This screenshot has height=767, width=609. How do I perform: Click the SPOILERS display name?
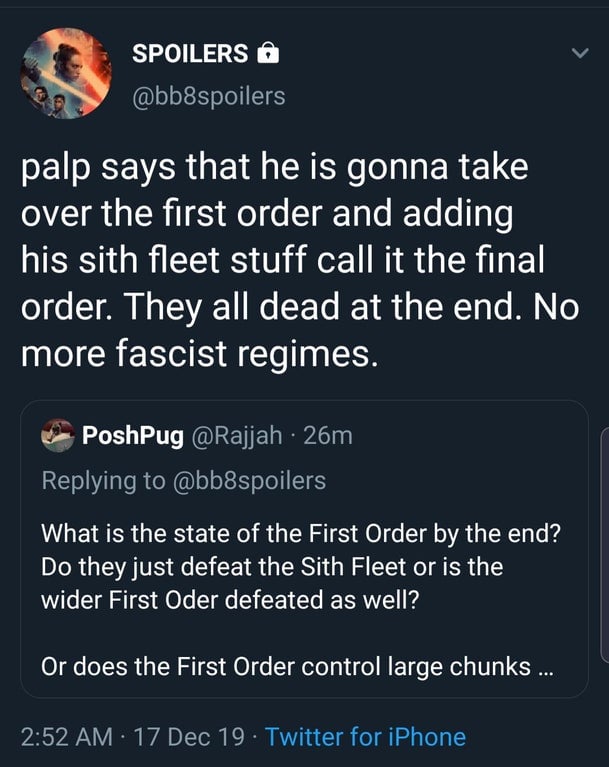click(x=190, y=54)
